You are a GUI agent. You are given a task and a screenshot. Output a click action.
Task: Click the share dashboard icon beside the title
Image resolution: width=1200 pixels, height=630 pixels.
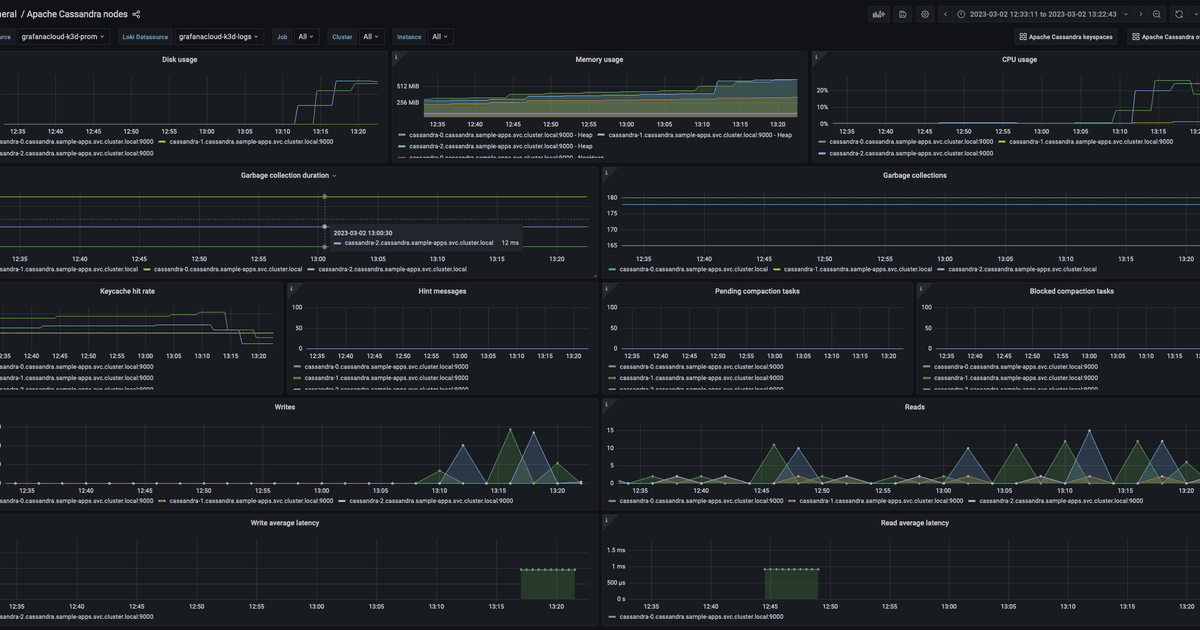[x=136, y=14]
